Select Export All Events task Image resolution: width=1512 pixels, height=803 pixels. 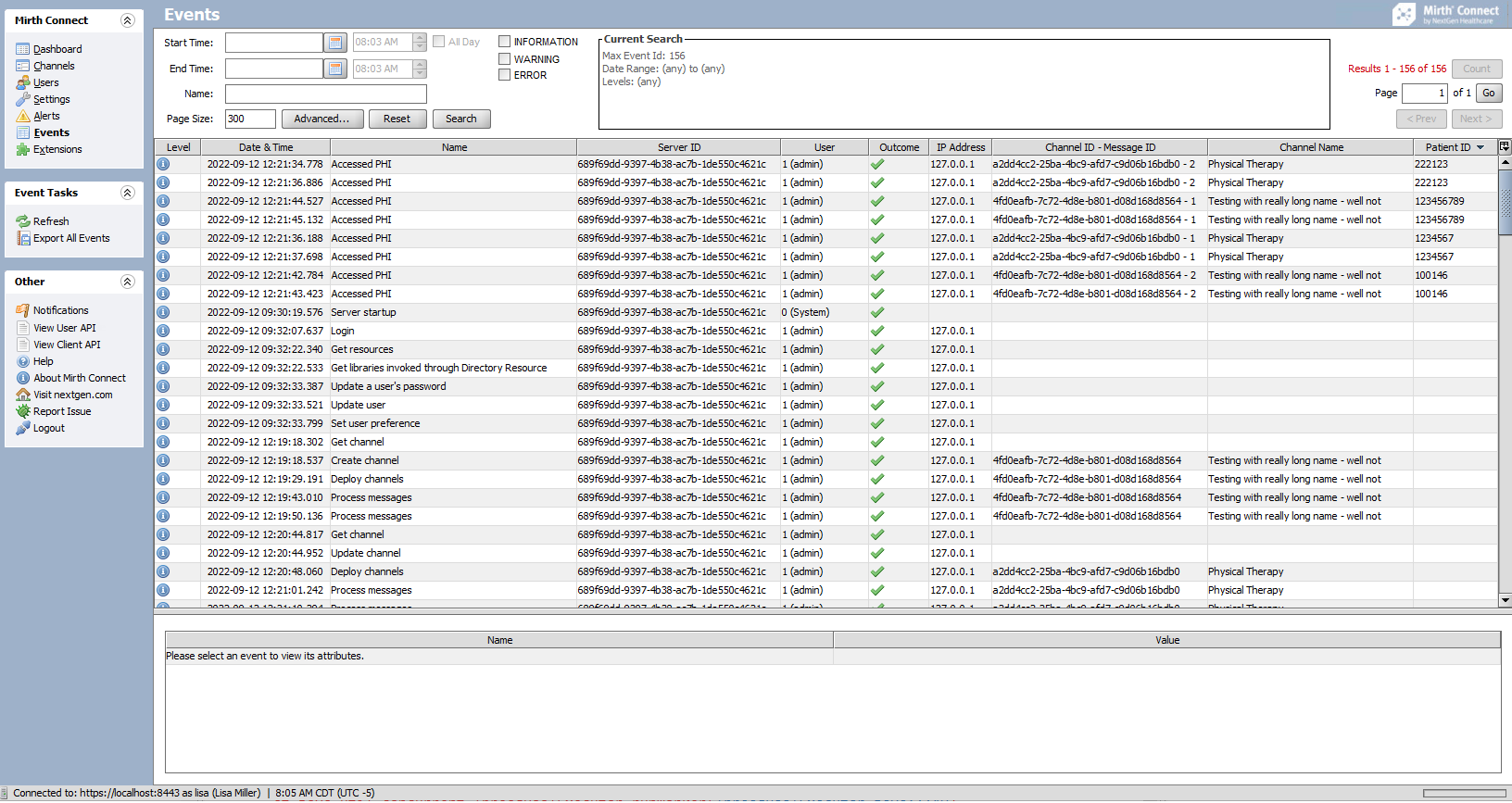71,238
